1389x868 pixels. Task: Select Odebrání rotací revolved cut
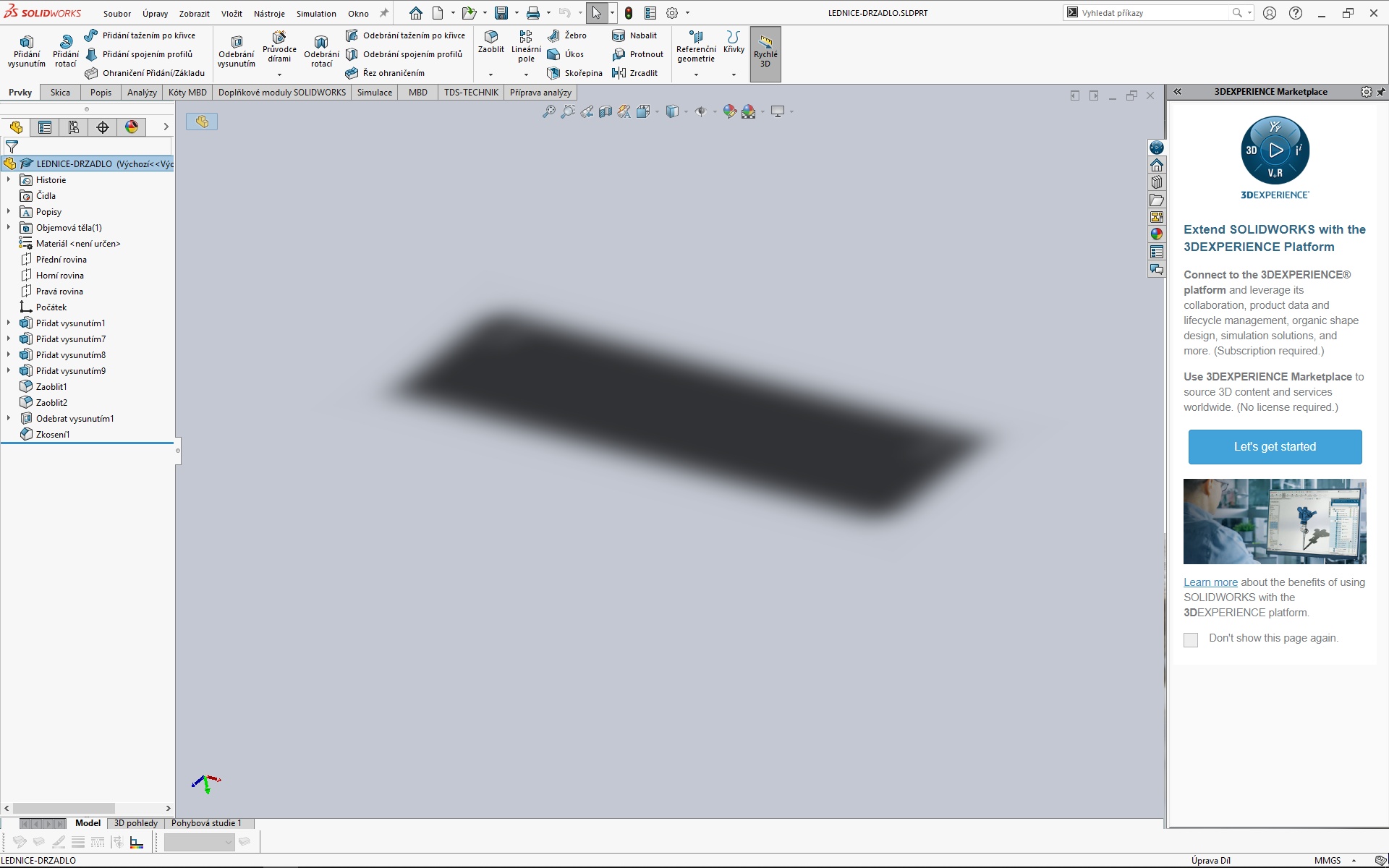(x=321, y=51)
